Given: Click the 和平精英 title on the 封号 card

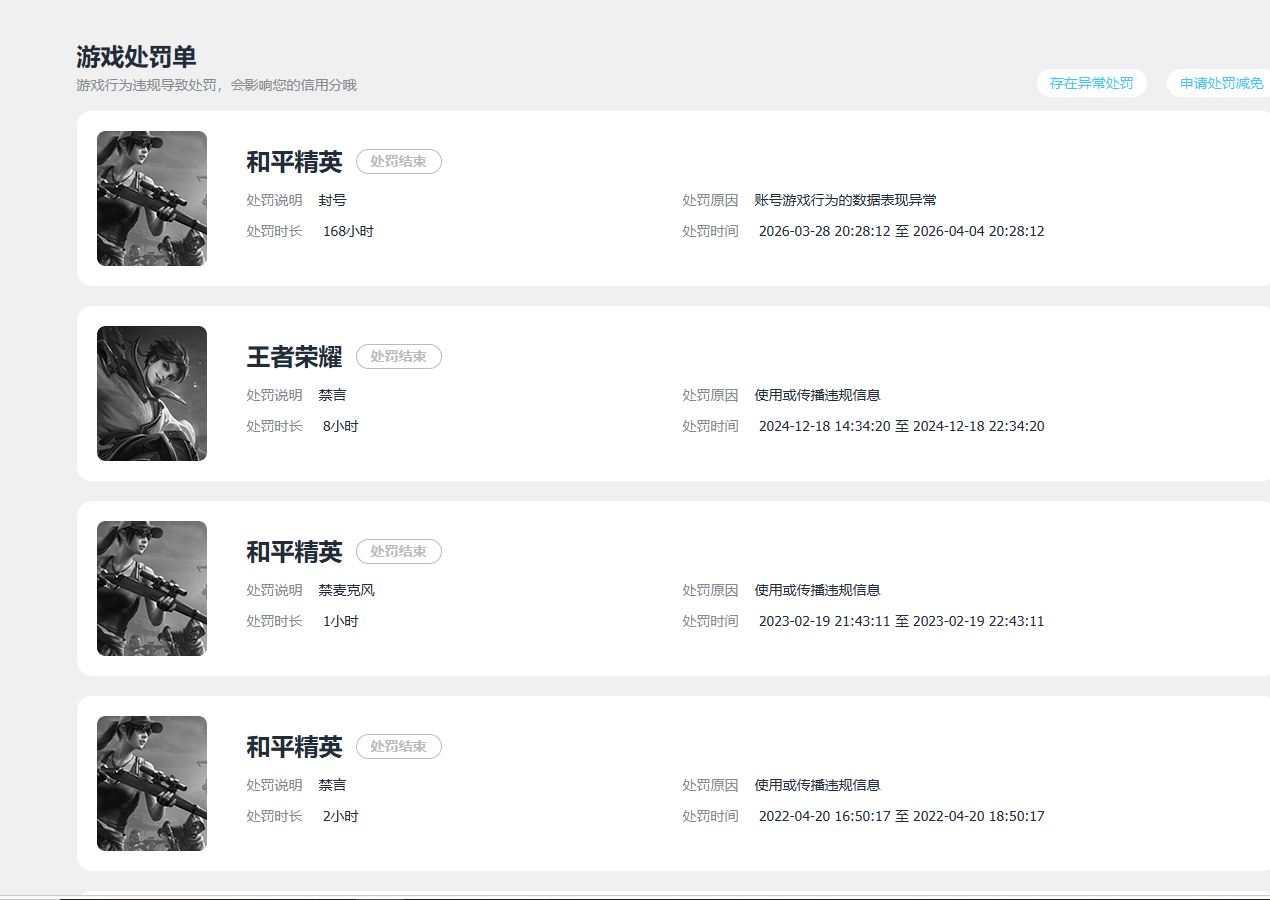Looking at the screenshot, I should click(294, 162).
